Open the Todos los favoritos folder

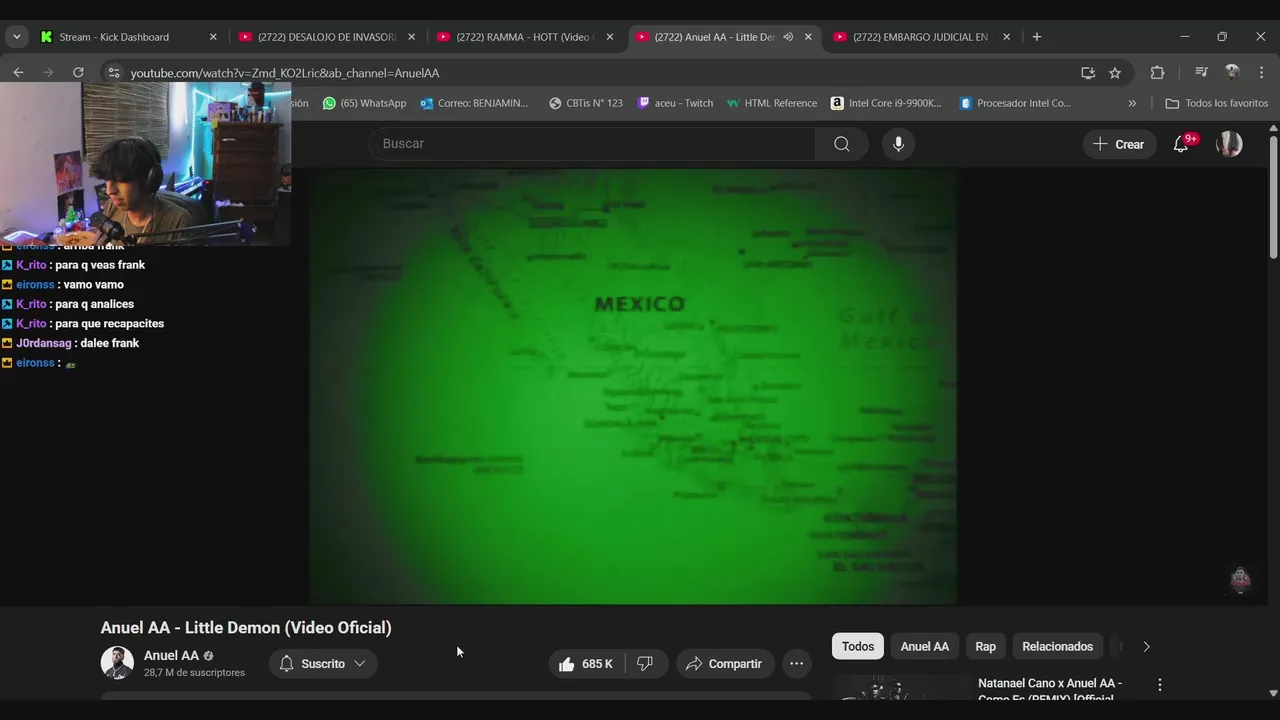coord(1217,103)
